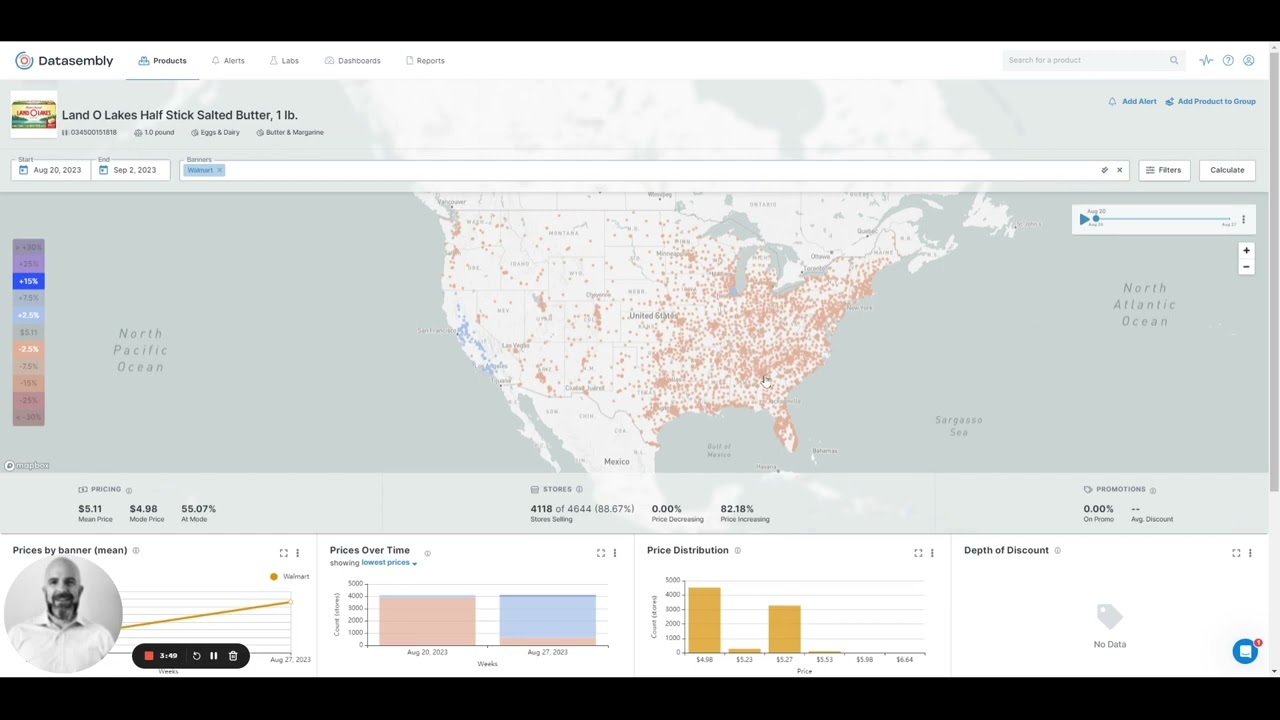Screen dimensions: 1280x720
Task: Expand Depth of Discount chart fullscreen
Action: coord(1236,553)
